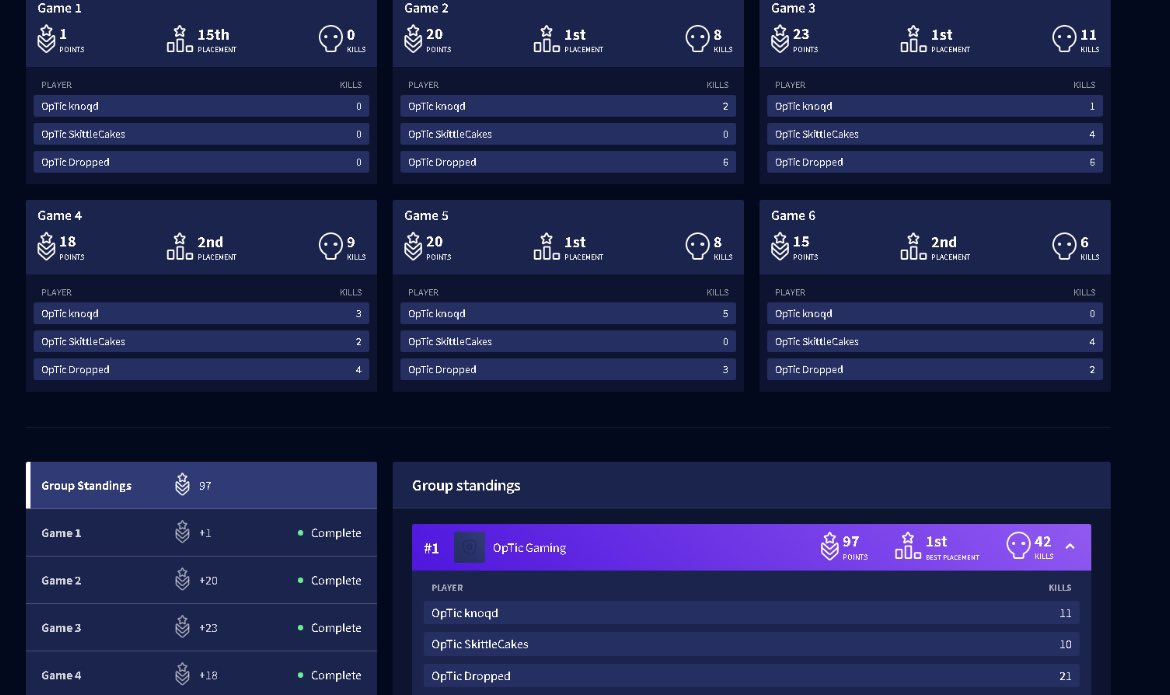Select OpTic knoqd row in Game 5 card
Image resolution: width=1170 pixels, height=695 pixels.
tap(568, 314)
